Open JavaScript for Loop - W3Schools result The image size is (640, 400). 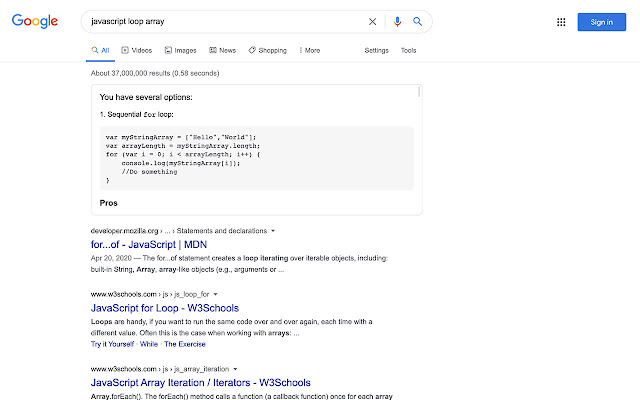click(x=164, y=308)
